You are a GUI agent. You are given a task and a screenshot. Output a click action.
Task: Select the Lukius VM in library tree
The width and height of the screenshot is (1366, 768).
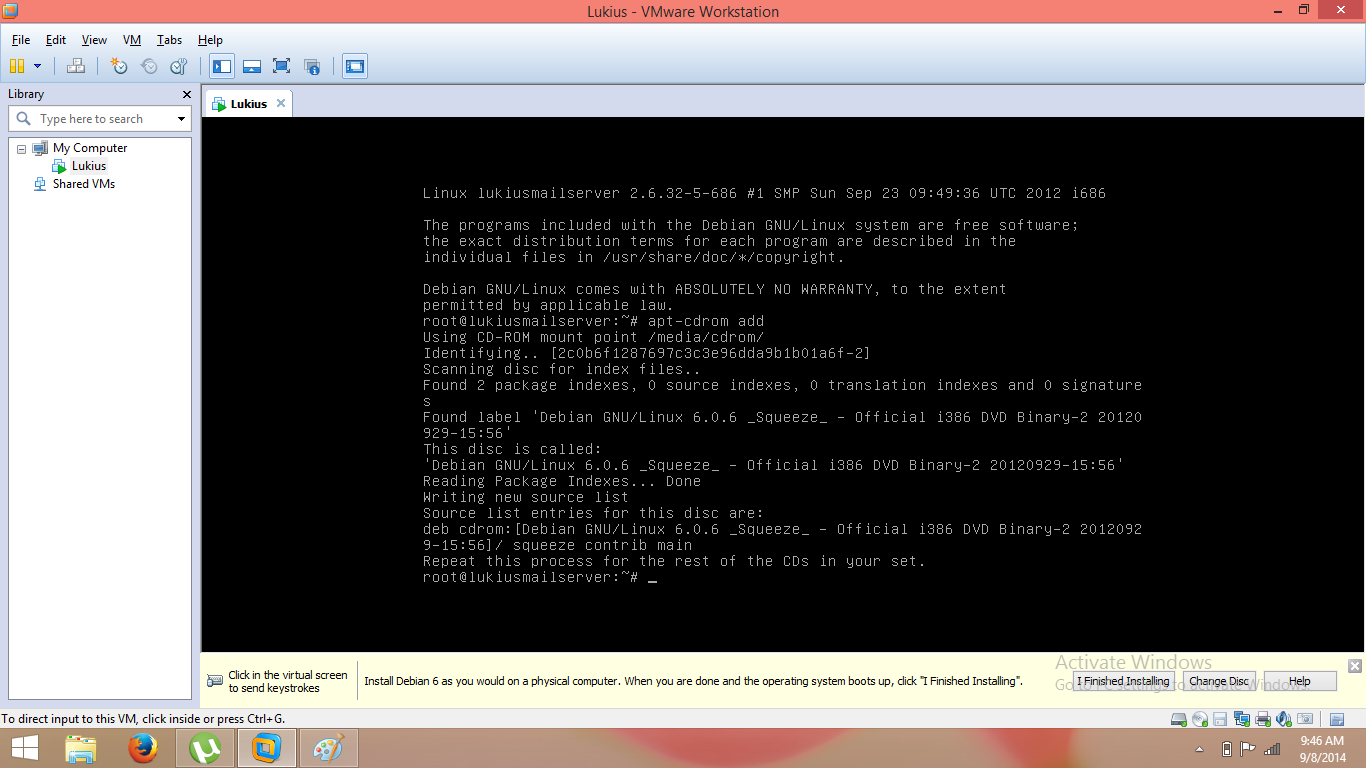tap(88, 166)
